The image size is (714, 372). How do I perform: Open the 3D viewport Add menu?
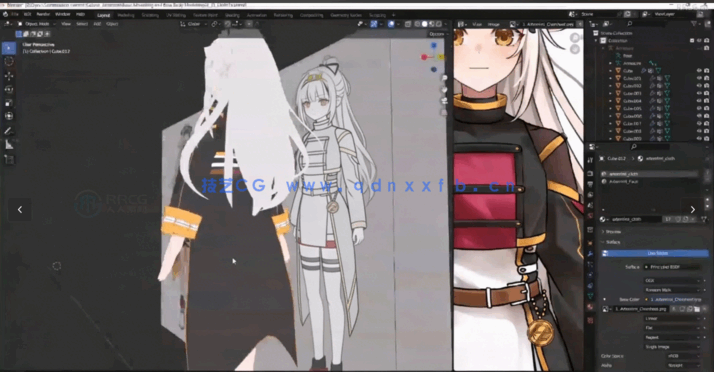(97, 24)
